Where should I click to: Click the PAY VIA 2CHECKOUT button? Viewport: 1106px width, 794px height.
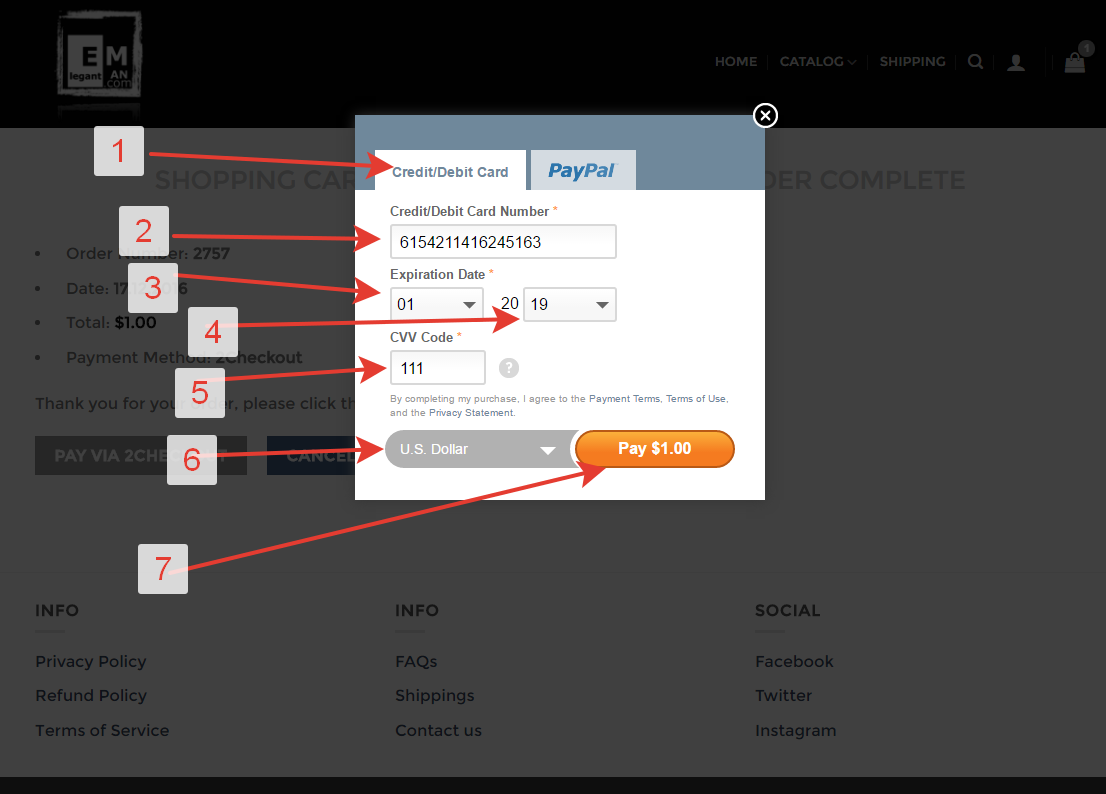tap(141, 456)
